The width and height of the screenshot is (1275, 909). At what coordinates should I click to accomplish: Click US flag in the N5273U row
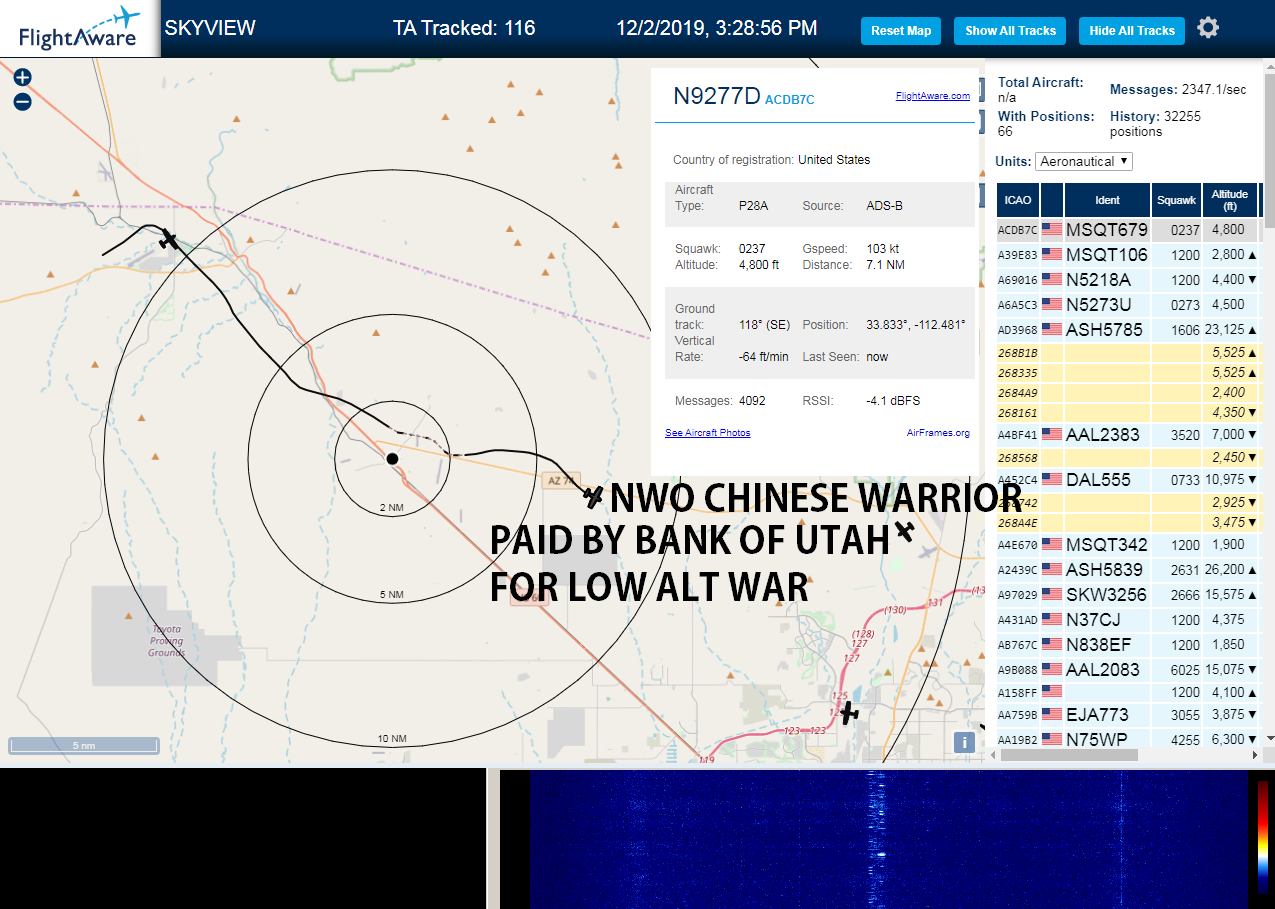[1052, 304]
